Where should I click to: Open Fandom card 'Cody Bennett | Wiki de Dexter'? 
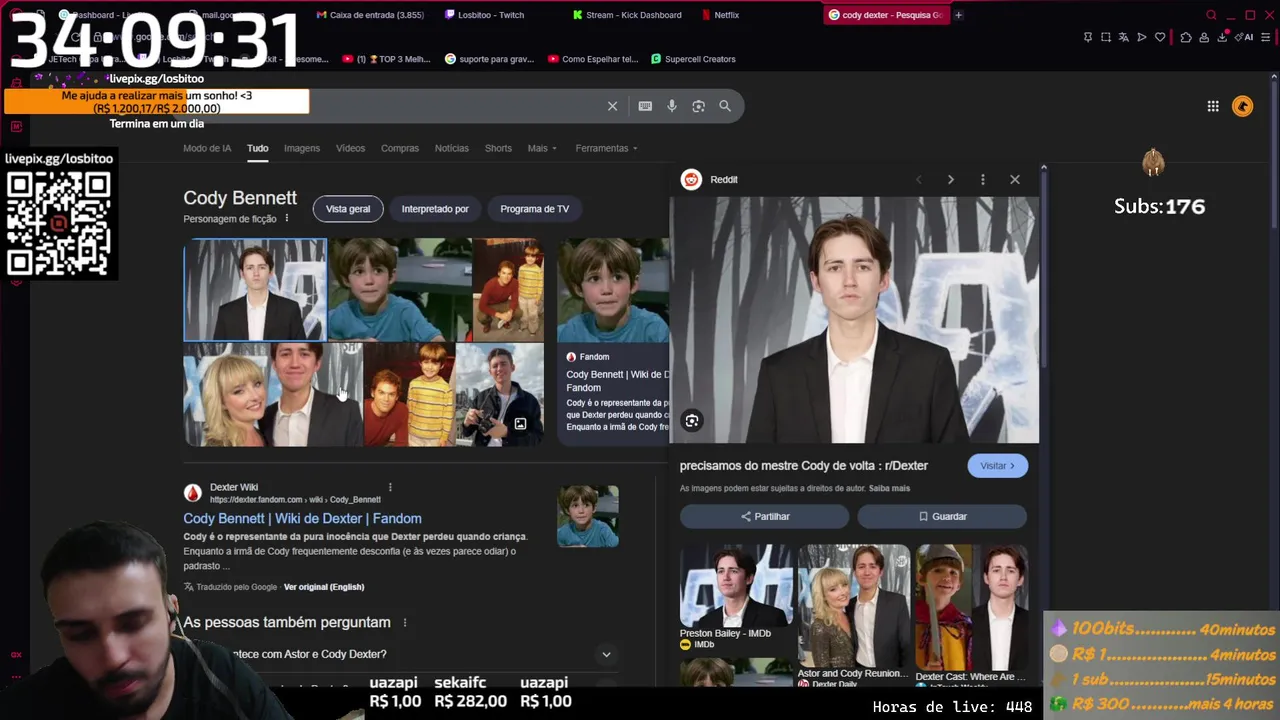click(613, 342)
